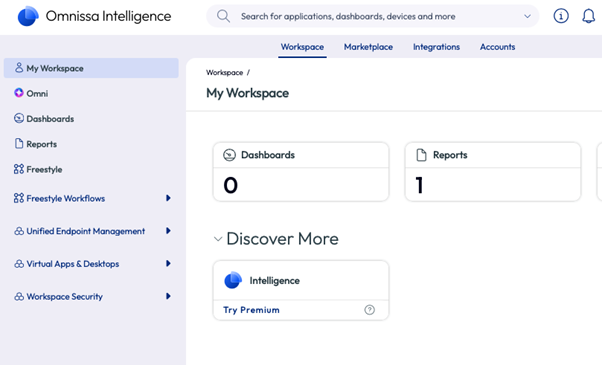Screen dimensions: 602x365
Task: Click the Reports sidebar document icon
Action: point(19,144)
